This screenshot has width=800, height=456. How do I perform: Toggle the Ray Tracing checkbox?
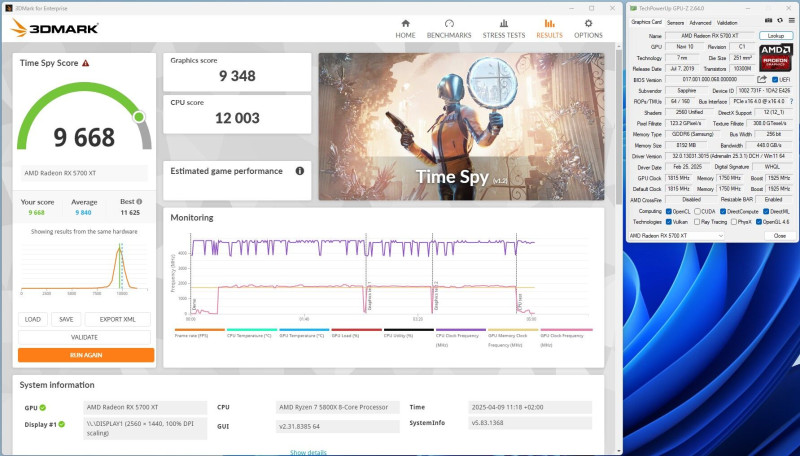coord(697,222)
